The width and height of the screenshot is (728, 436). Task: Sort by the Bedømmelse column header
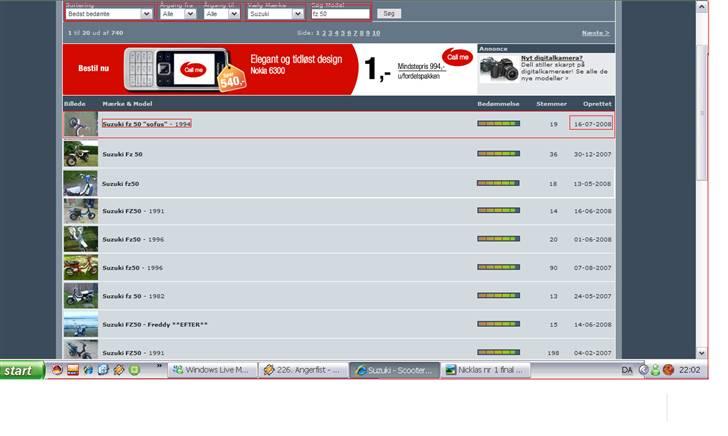[x=497, y=104]
